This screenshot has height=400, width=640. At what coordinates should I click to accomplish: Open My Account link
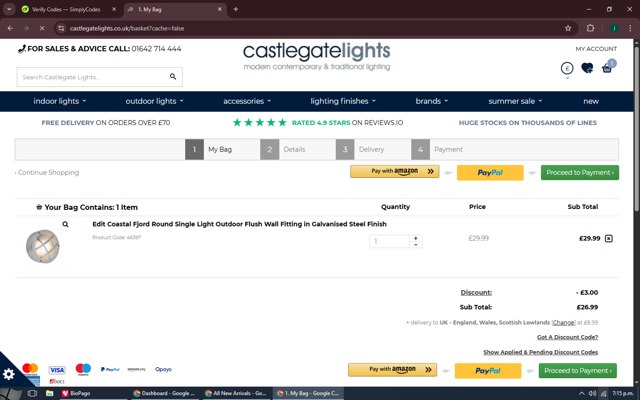coord(596,49)
